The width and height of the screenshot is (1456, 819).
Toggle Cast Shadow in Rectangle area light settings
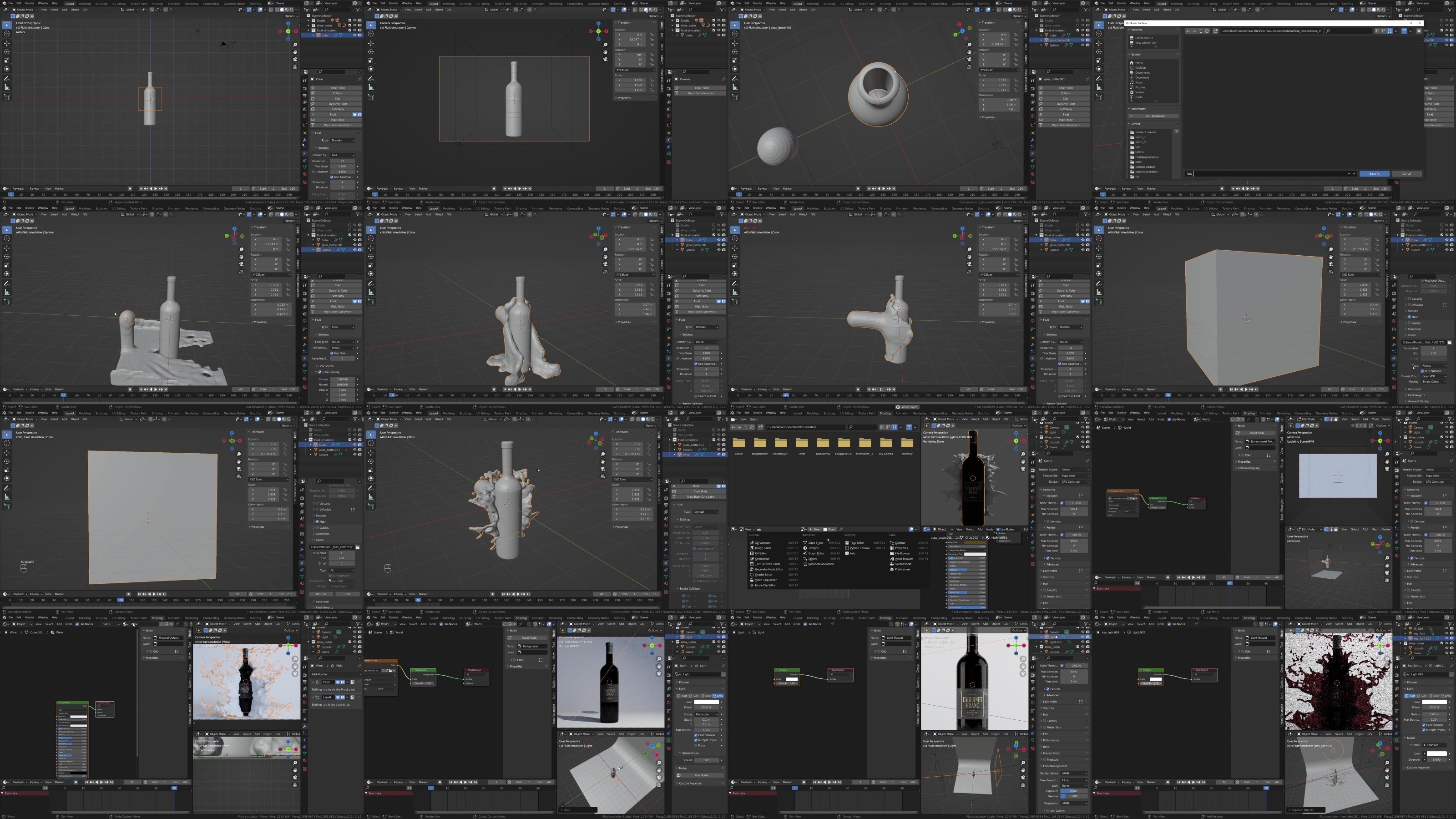[x=695, y=735]
